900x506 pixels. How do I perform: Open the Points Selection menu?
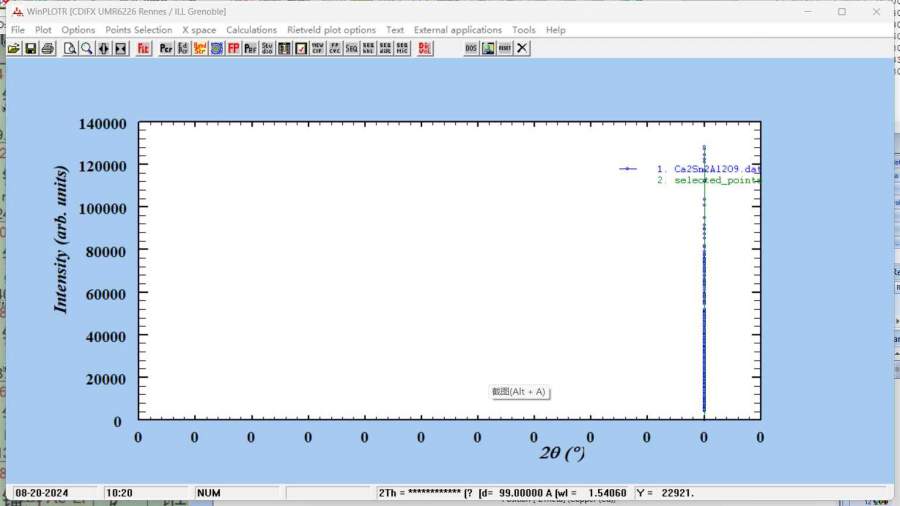point(139,30)
